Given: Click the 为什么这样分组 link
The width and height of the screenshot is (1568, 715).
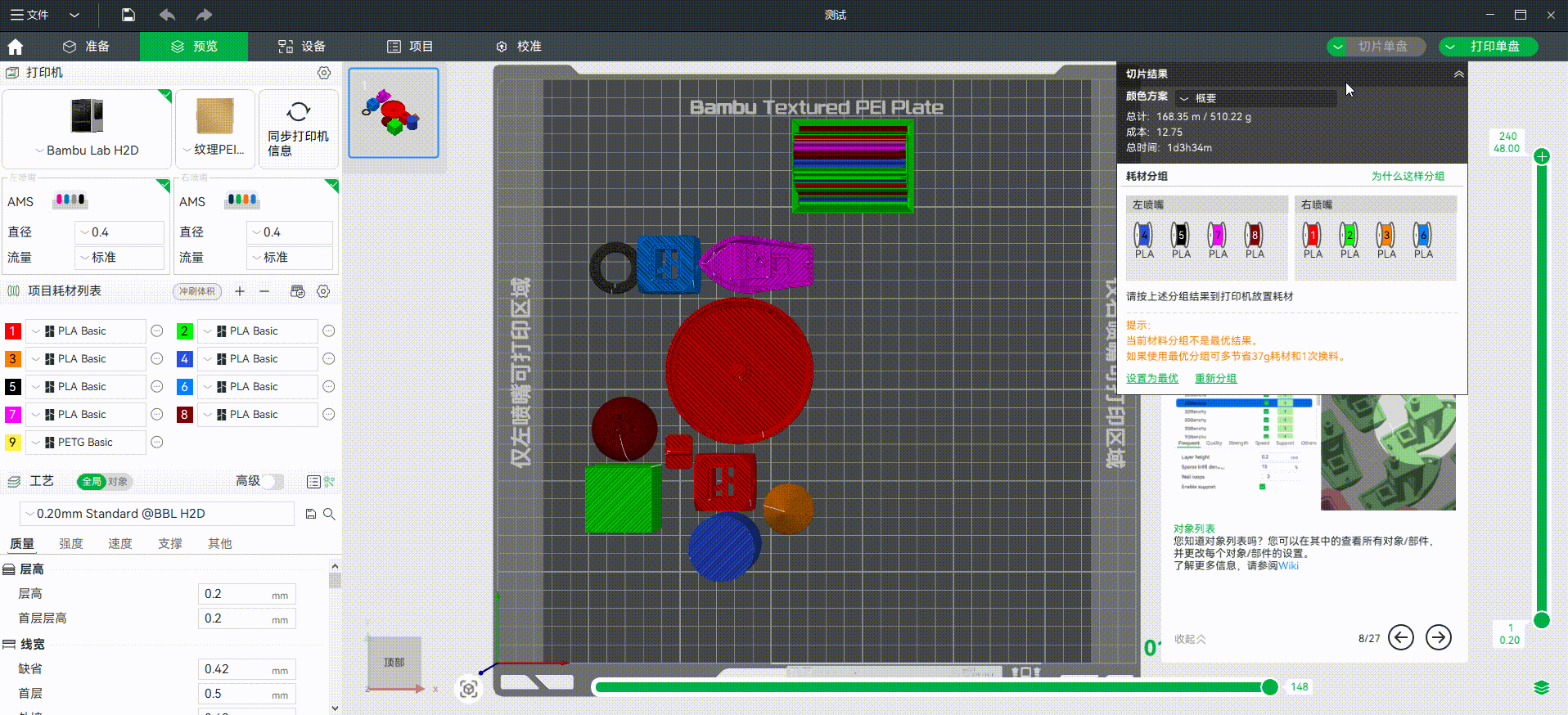Looking at the screenshot, I should click(1408, 176).
